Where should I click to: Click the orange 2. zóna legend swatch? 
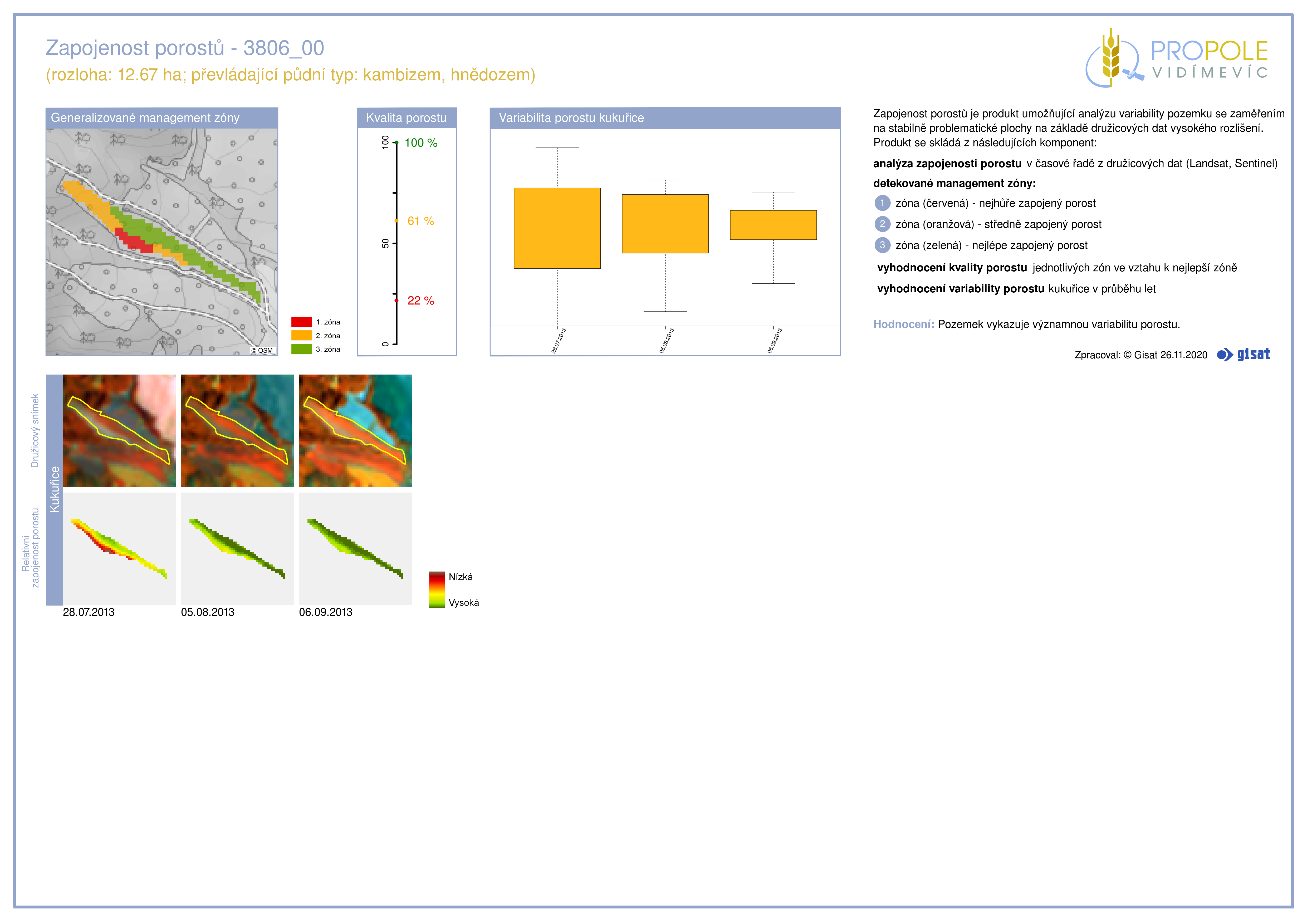pyautogui.click(x=302, y=336)
